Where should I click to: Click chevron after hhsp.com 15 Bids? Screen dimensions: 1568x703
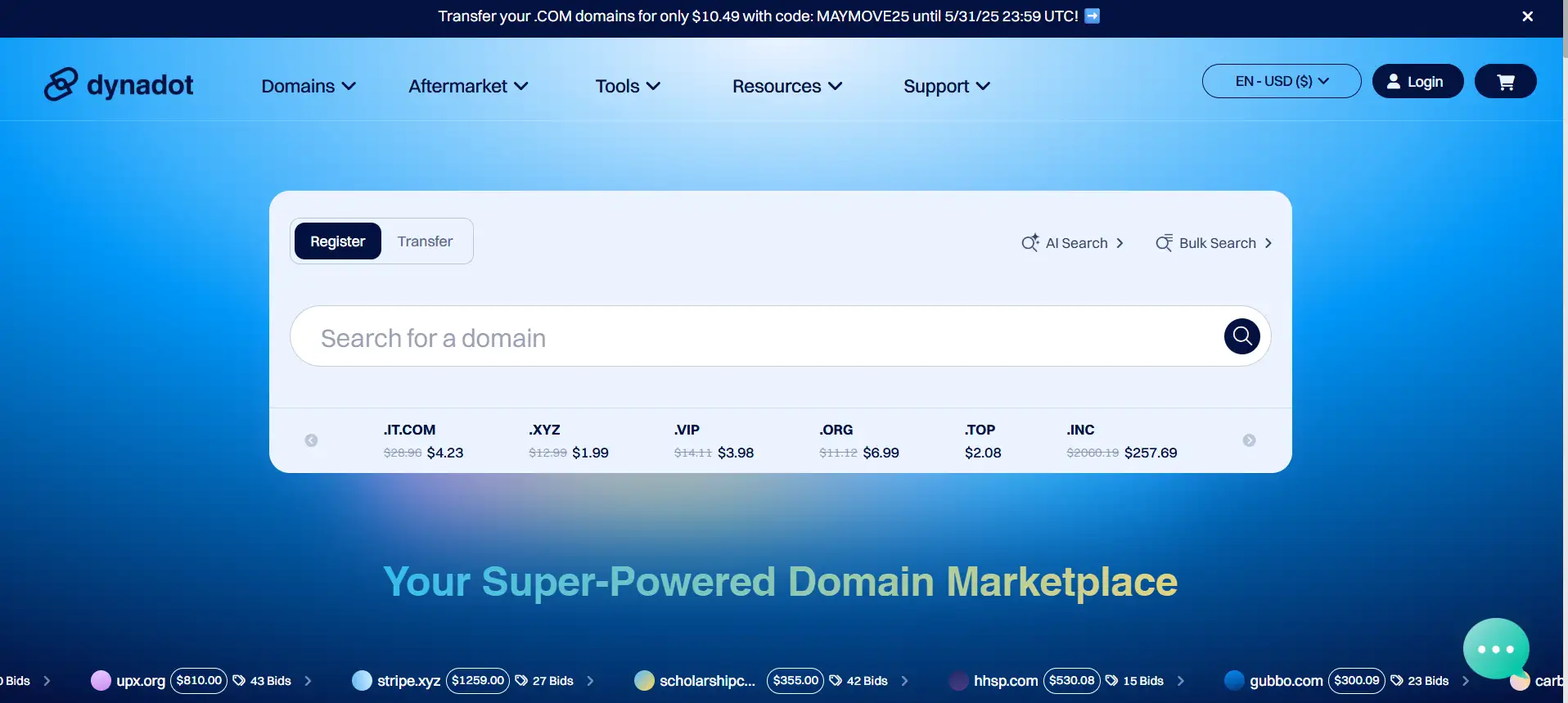(x=1180, y=681)
